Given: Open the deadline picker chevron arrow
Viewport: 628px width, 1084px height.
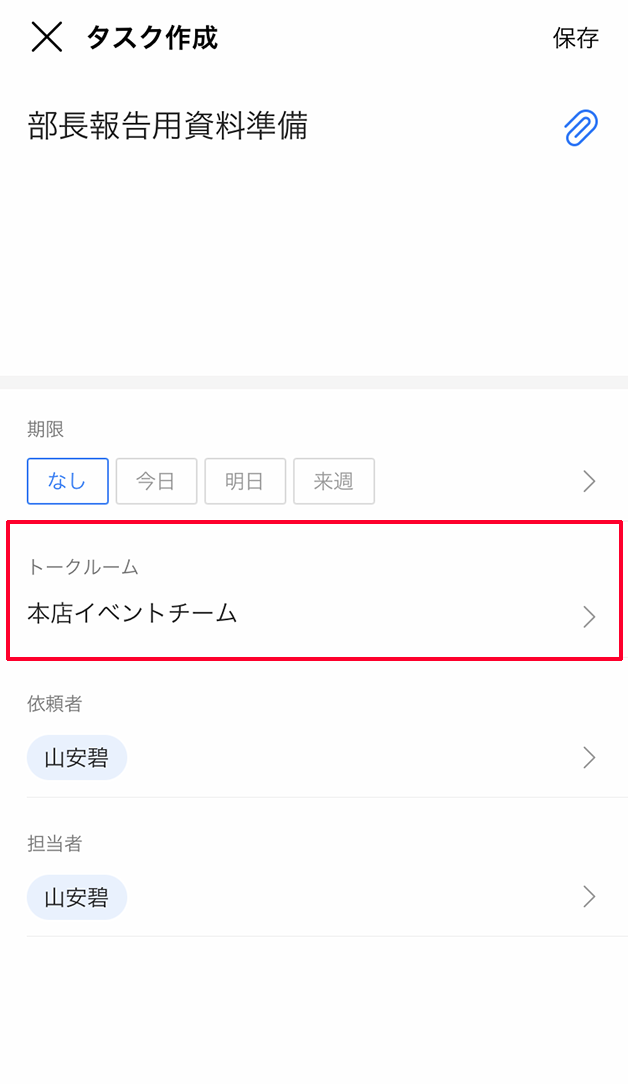Looking at the screenshot, I should coord(589,482).
